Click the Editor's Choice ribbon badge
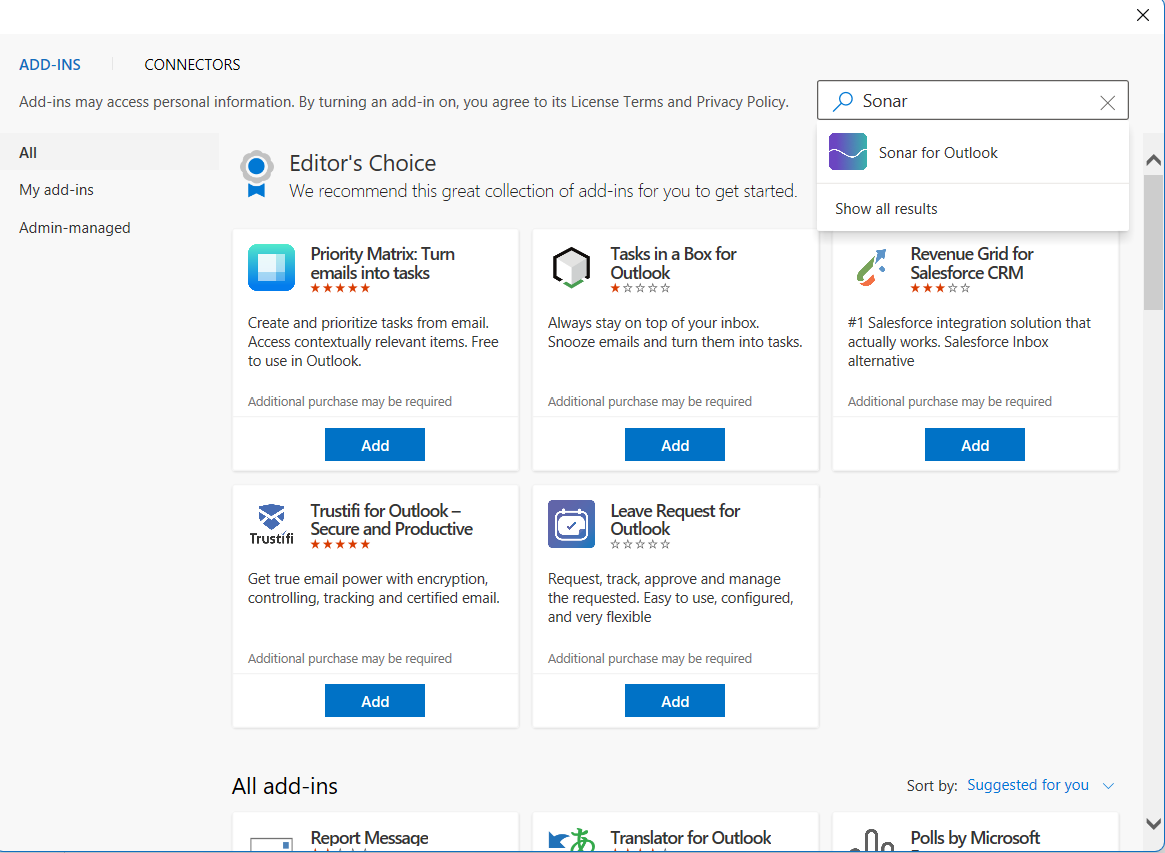Viewport: 1165px width, 853px height. 257,173
